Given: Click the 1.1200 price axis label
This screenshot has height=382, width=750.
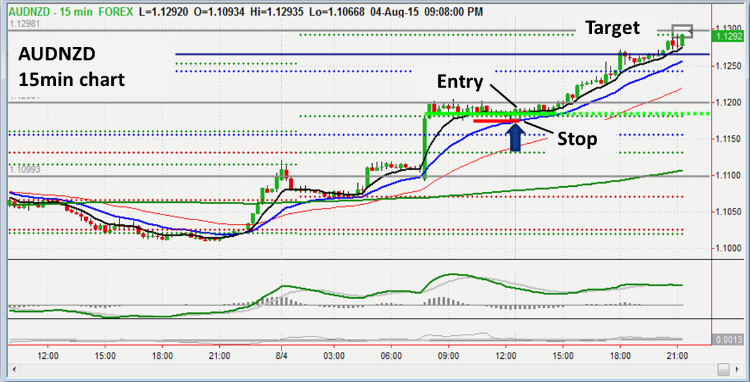Looking at the screenshot, I should point(728,103).
